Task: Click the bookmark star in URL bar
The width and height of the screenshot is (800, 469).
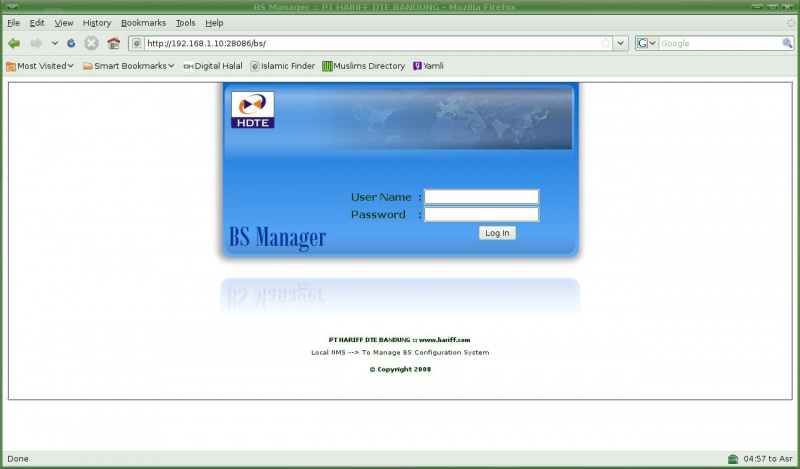Action: tap(605, 44)
